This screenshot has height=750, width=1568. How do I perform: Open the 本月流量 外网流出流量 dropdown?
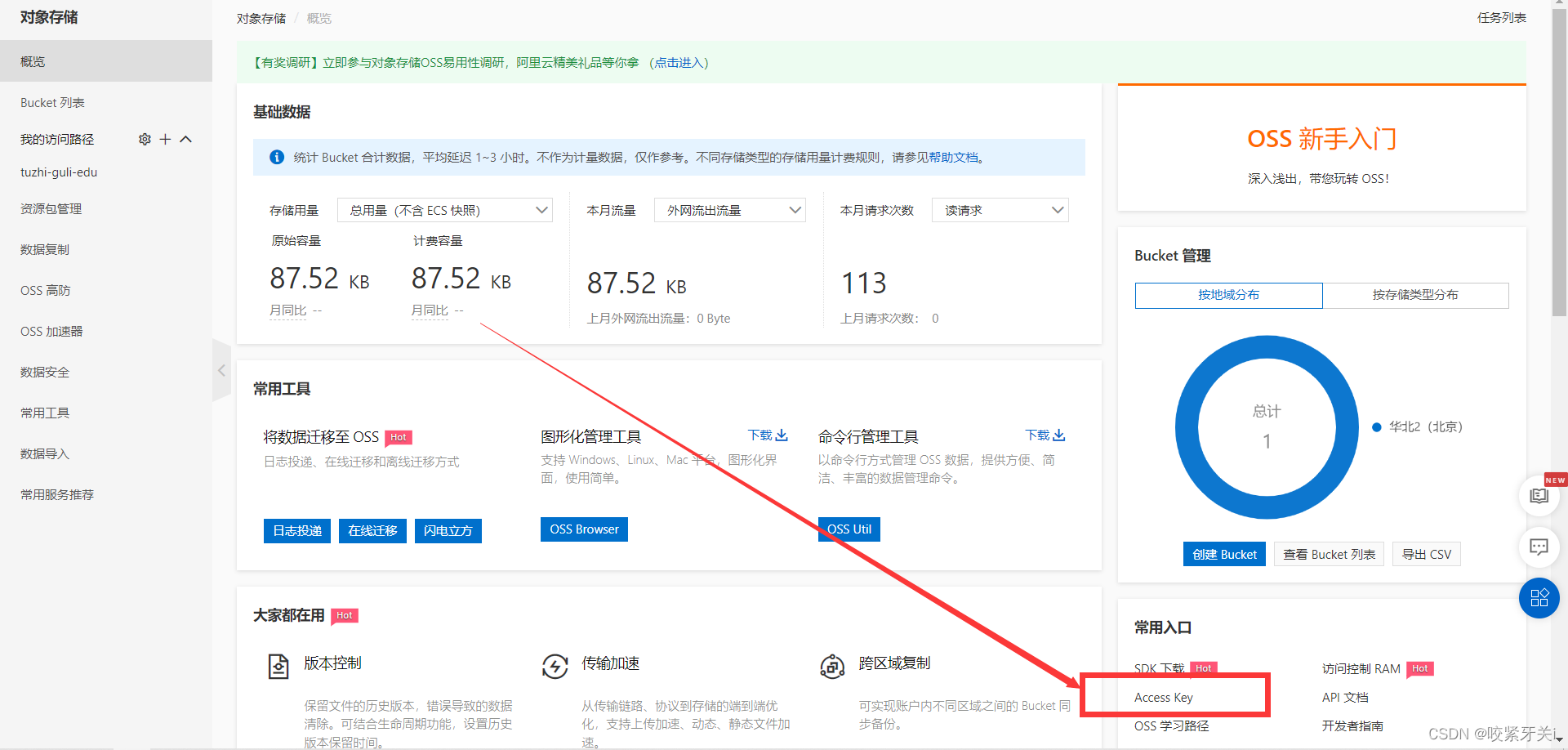pyautogui.click(x=730, y=210)
